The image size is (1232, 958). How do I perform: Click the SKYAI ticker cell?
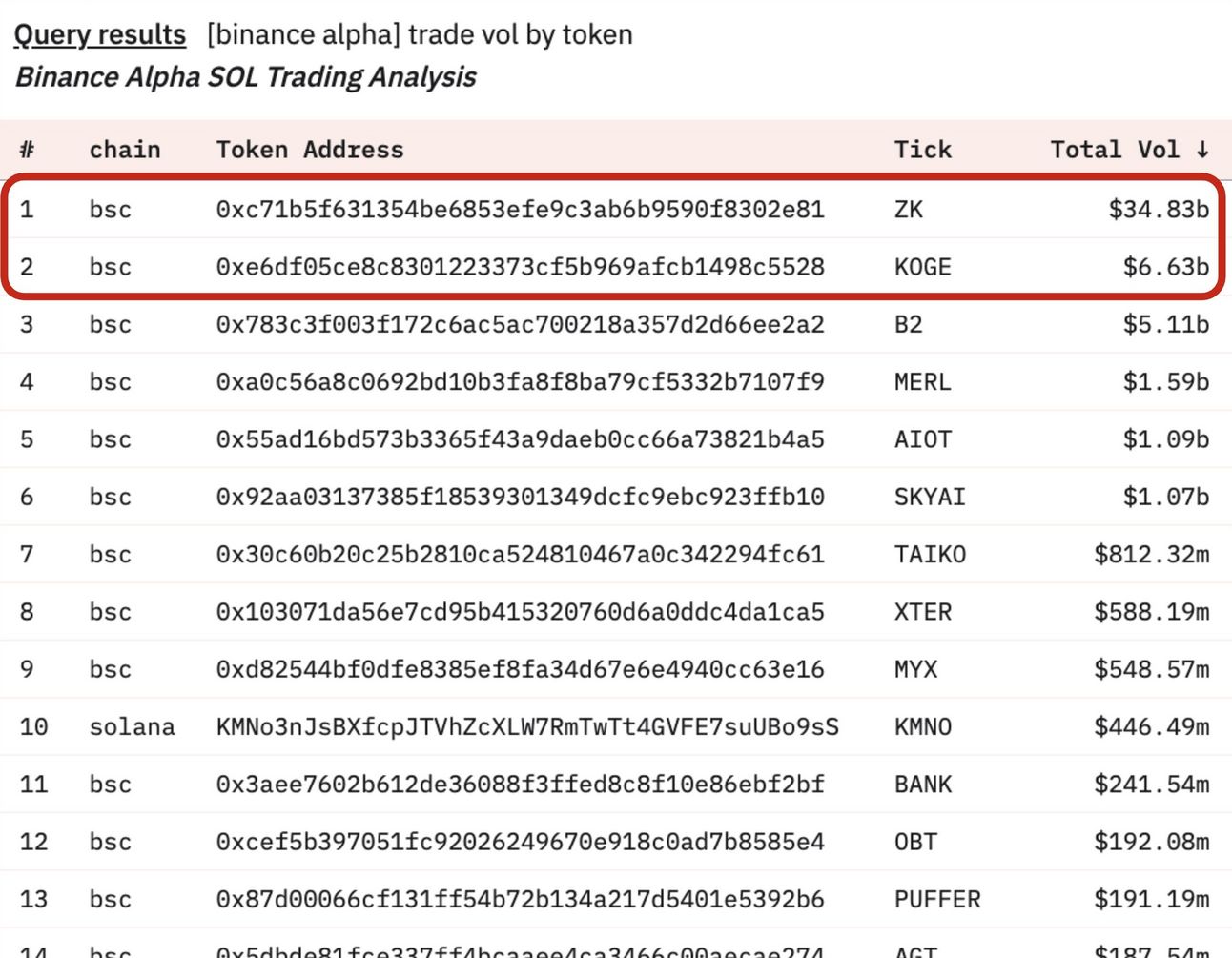click(930, 497)
